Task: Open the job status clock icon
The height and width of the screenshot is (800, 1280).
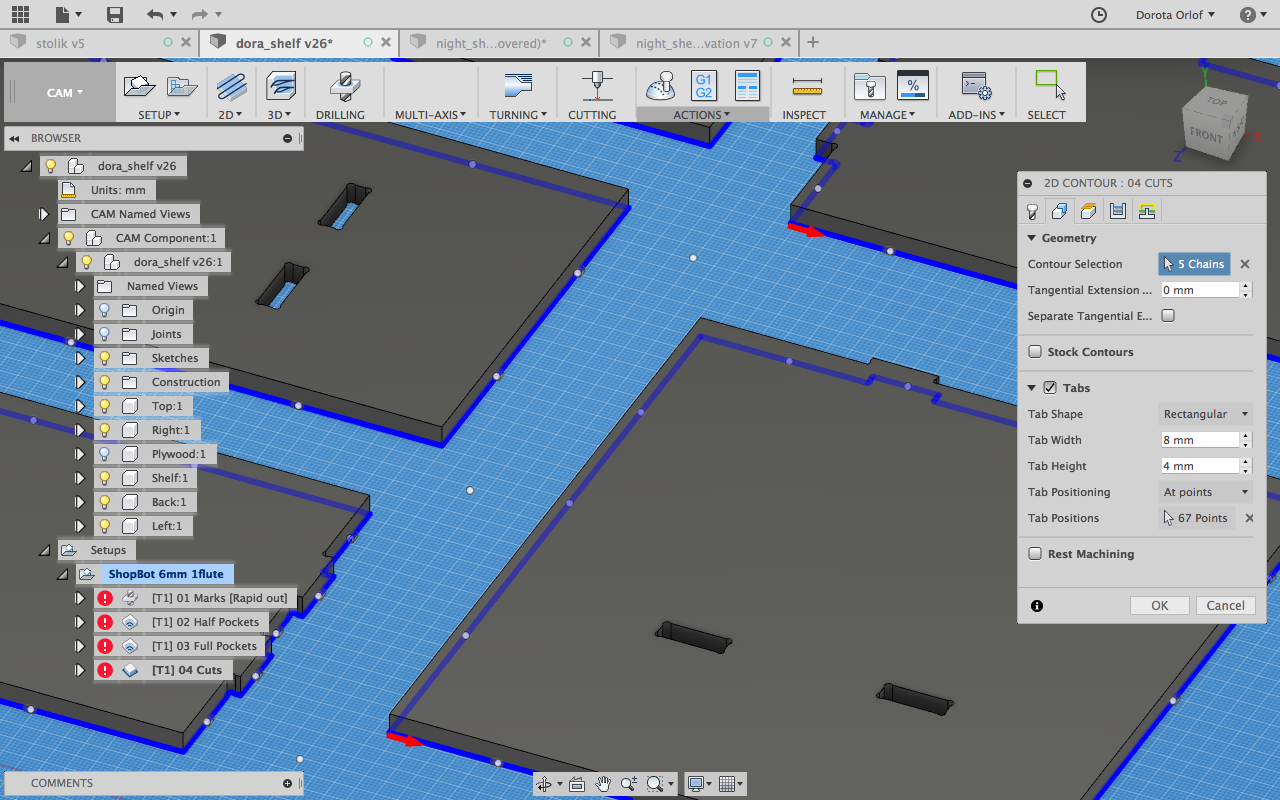Action: click(1098, 14)
